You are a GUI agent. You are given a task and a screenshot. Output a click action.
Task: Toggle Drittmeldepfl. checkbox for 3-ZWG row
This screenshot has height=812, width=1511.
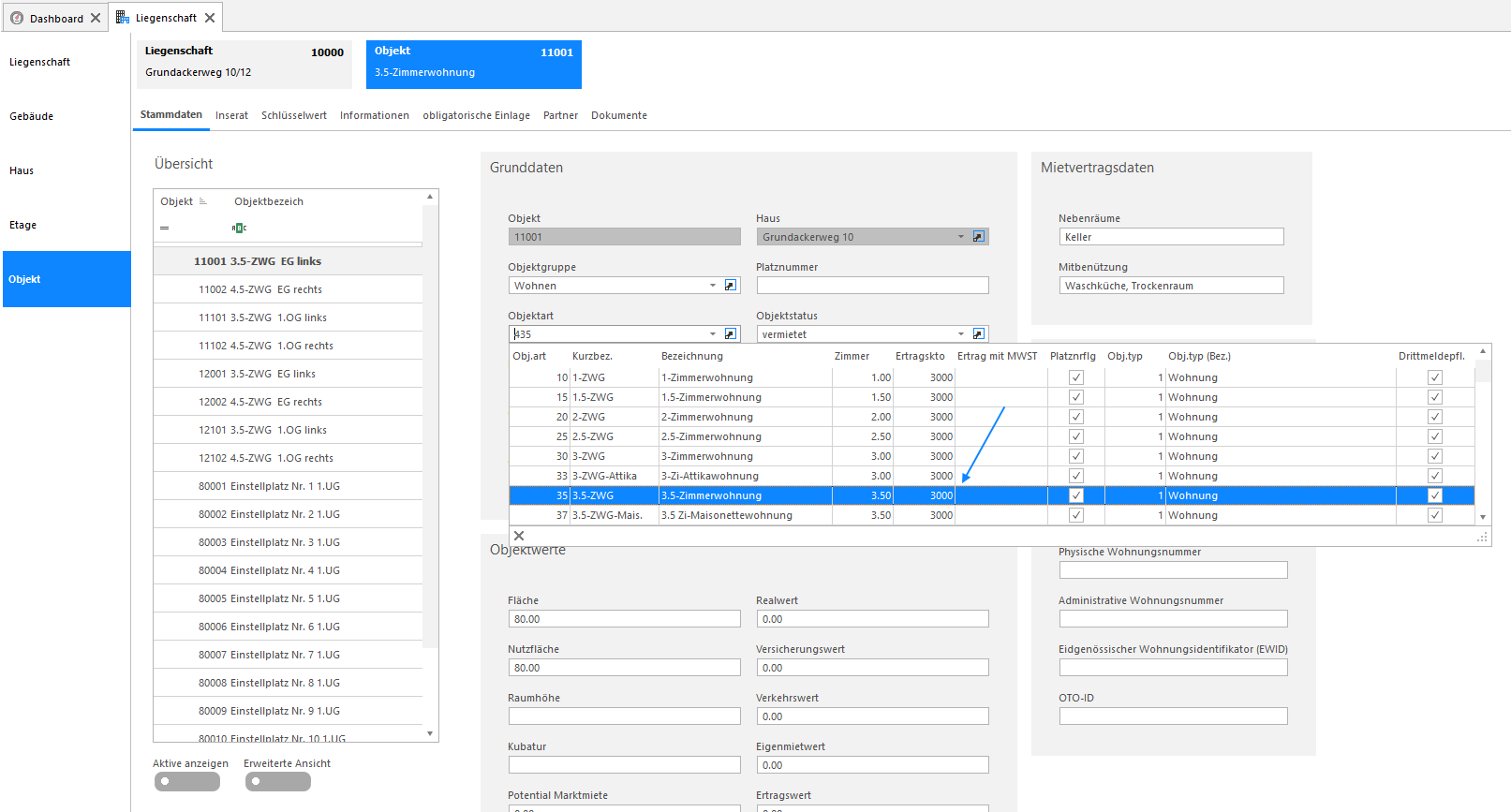(x=1435, y=456)
